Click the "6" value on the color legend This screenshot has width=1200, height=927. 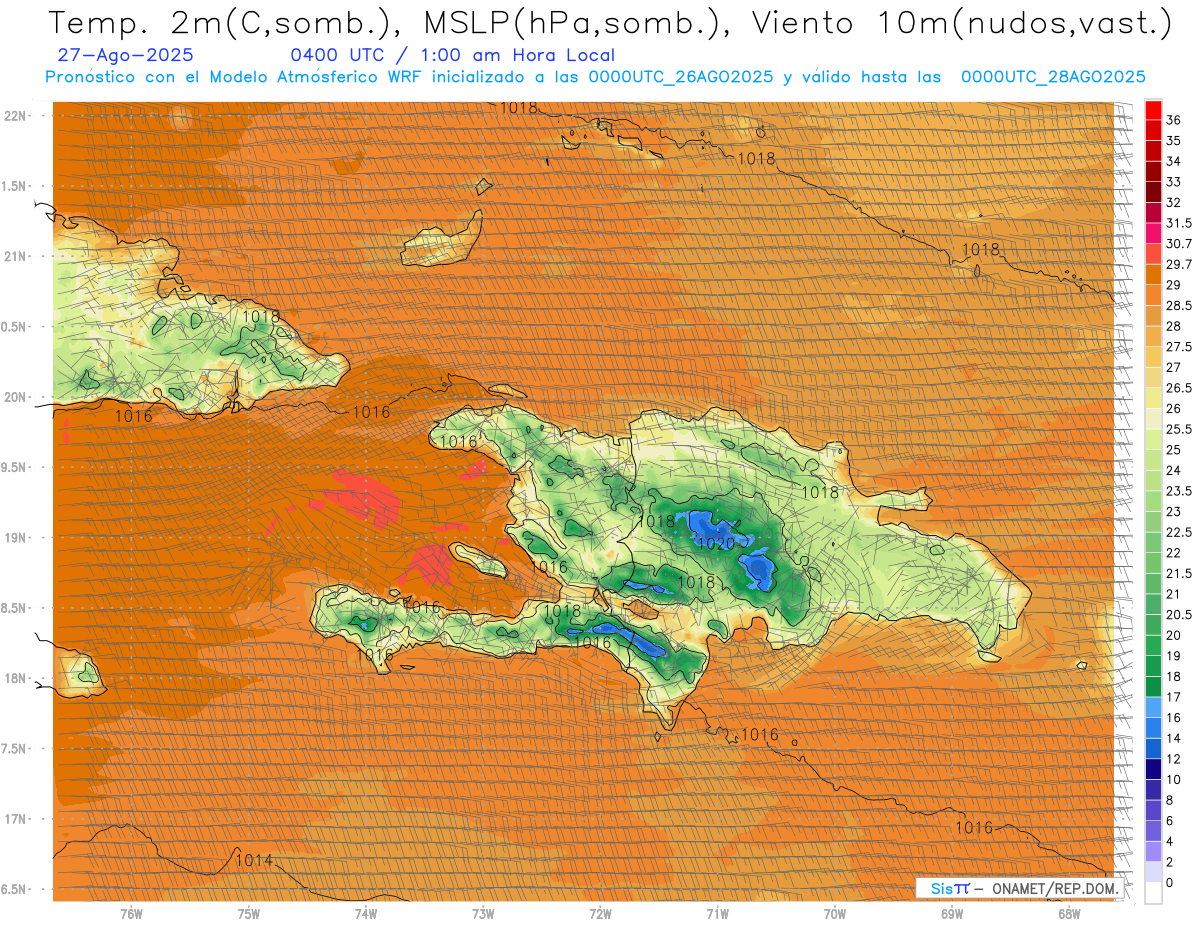[x=1171, y=821]
